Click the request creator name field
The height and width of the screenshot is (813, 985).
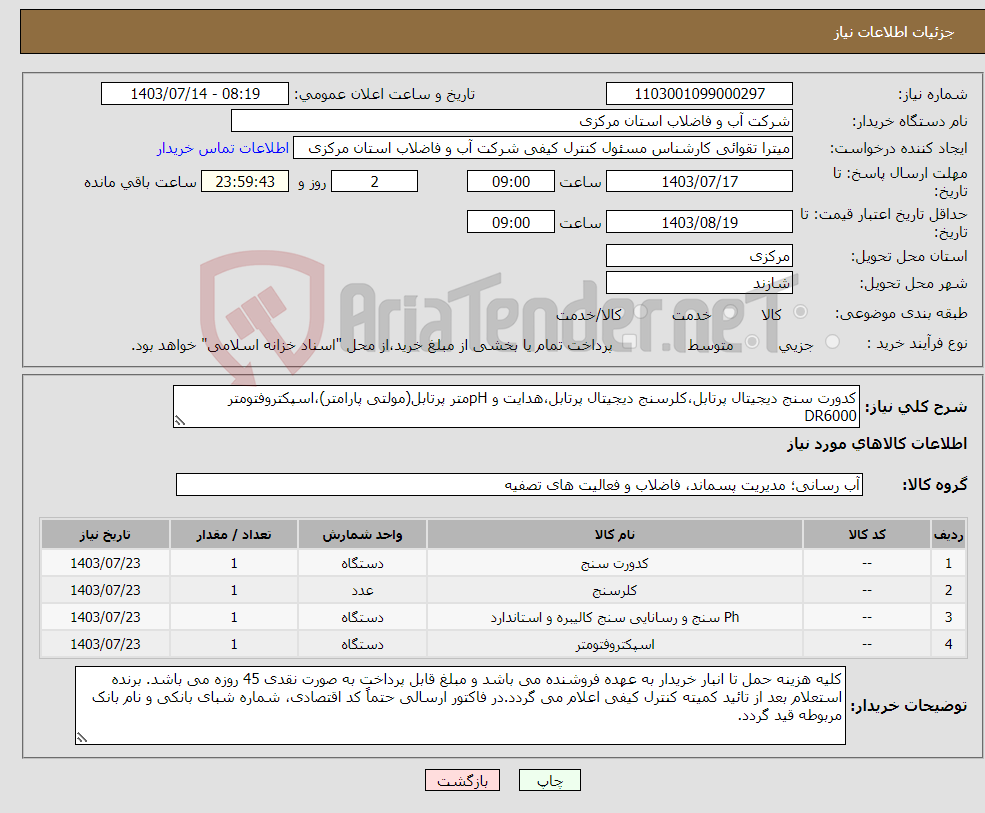click(543, 148)
